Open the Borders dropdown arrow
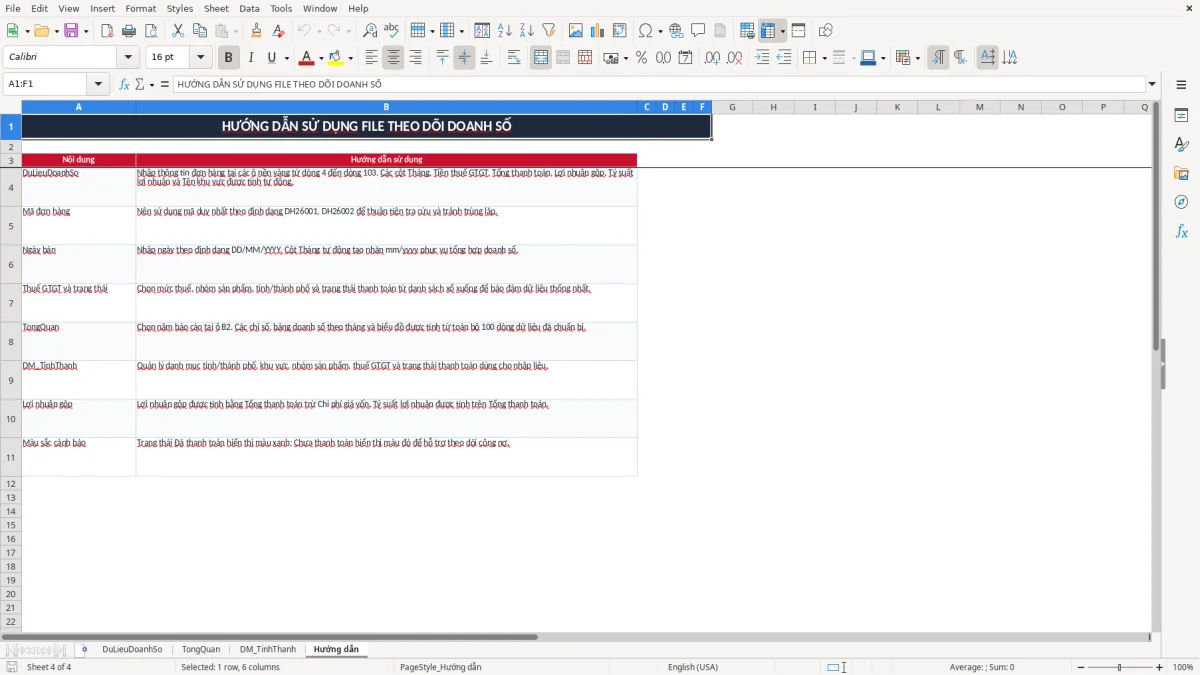This screenshot has width=1200, height=675. click(x=824, y=58)
